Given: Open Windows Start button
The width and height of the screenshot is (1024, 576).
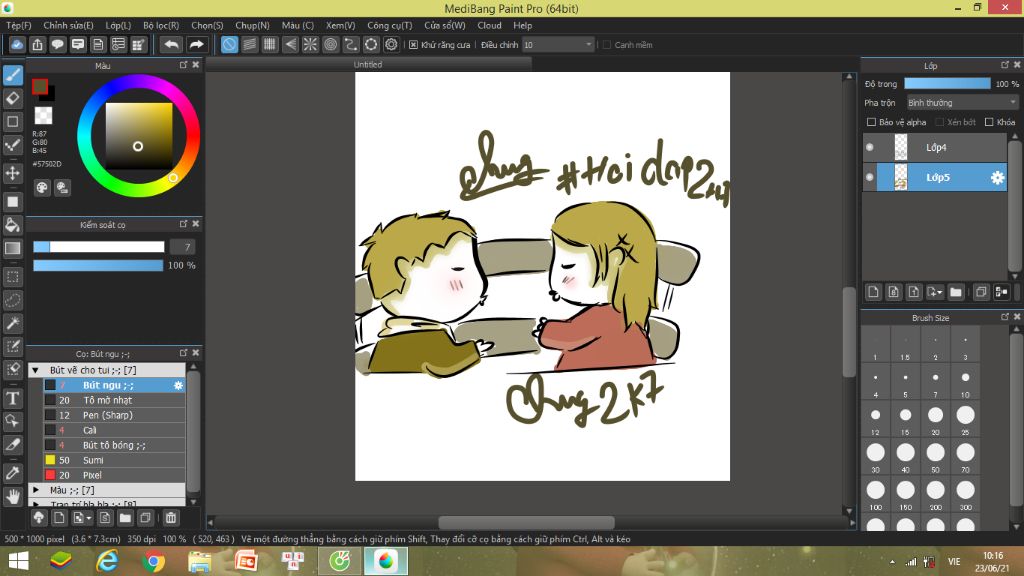Looking at the screenshot, I should 18,562.
